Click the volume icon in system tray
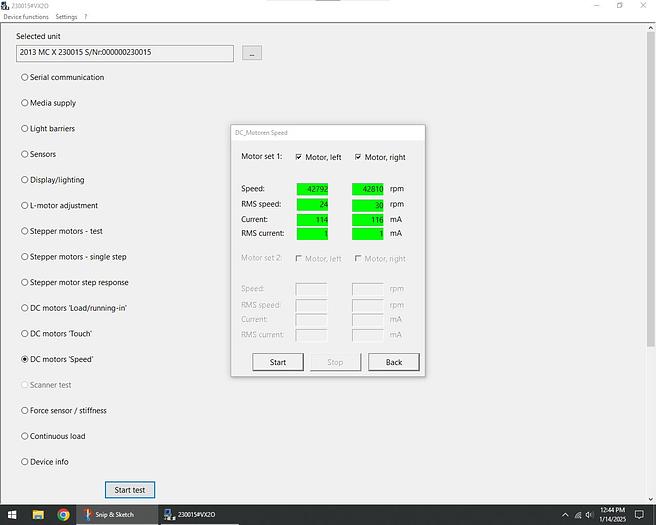 click(x=587, y=515)
